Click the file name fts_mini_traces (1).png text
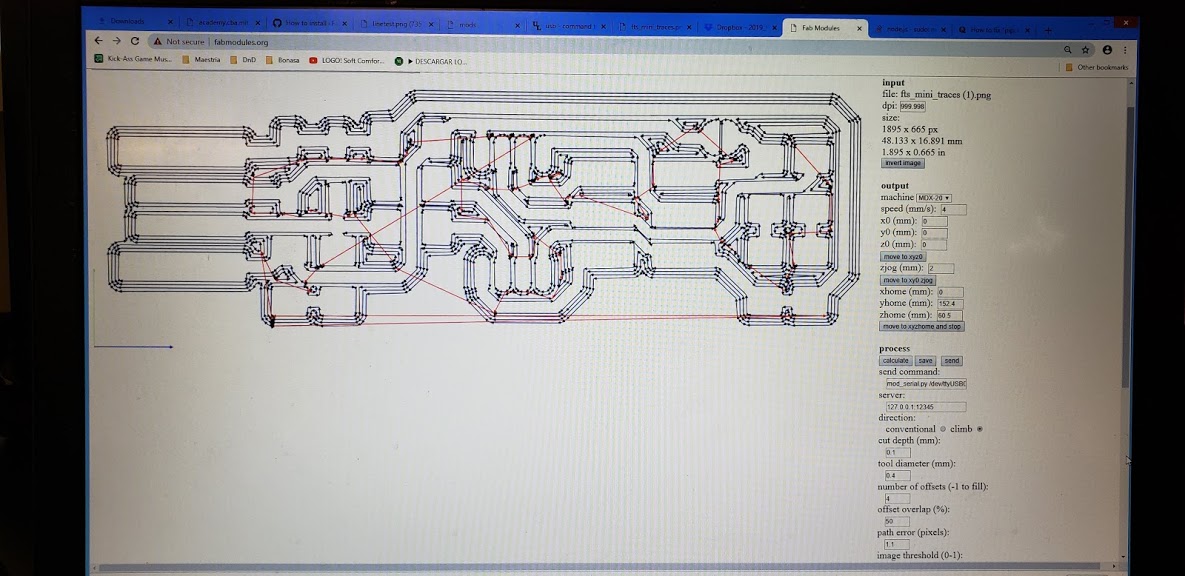The height and width of the screenshot is (576, 1185). point(945,94)
